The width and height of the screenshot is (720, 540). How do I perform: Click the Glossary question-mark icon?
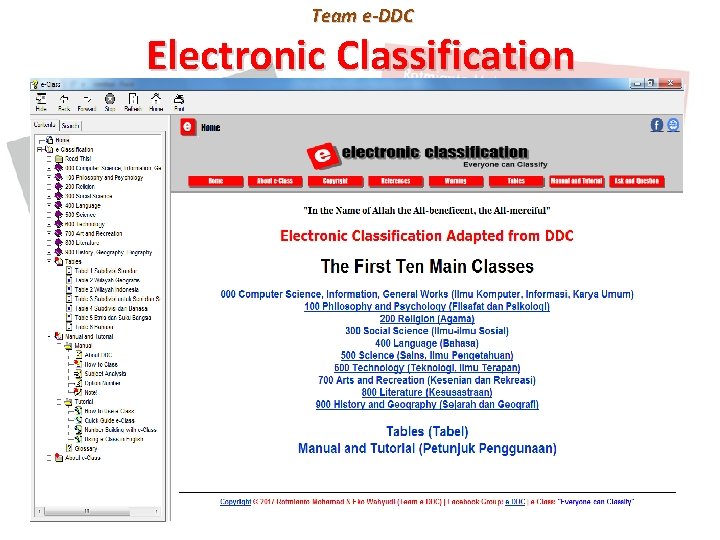[x=69, y=448]
